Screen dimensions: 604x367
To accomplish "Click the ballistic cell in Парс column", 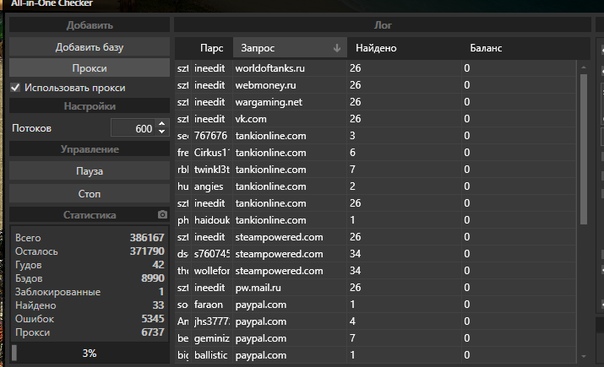I will [211, 355].
